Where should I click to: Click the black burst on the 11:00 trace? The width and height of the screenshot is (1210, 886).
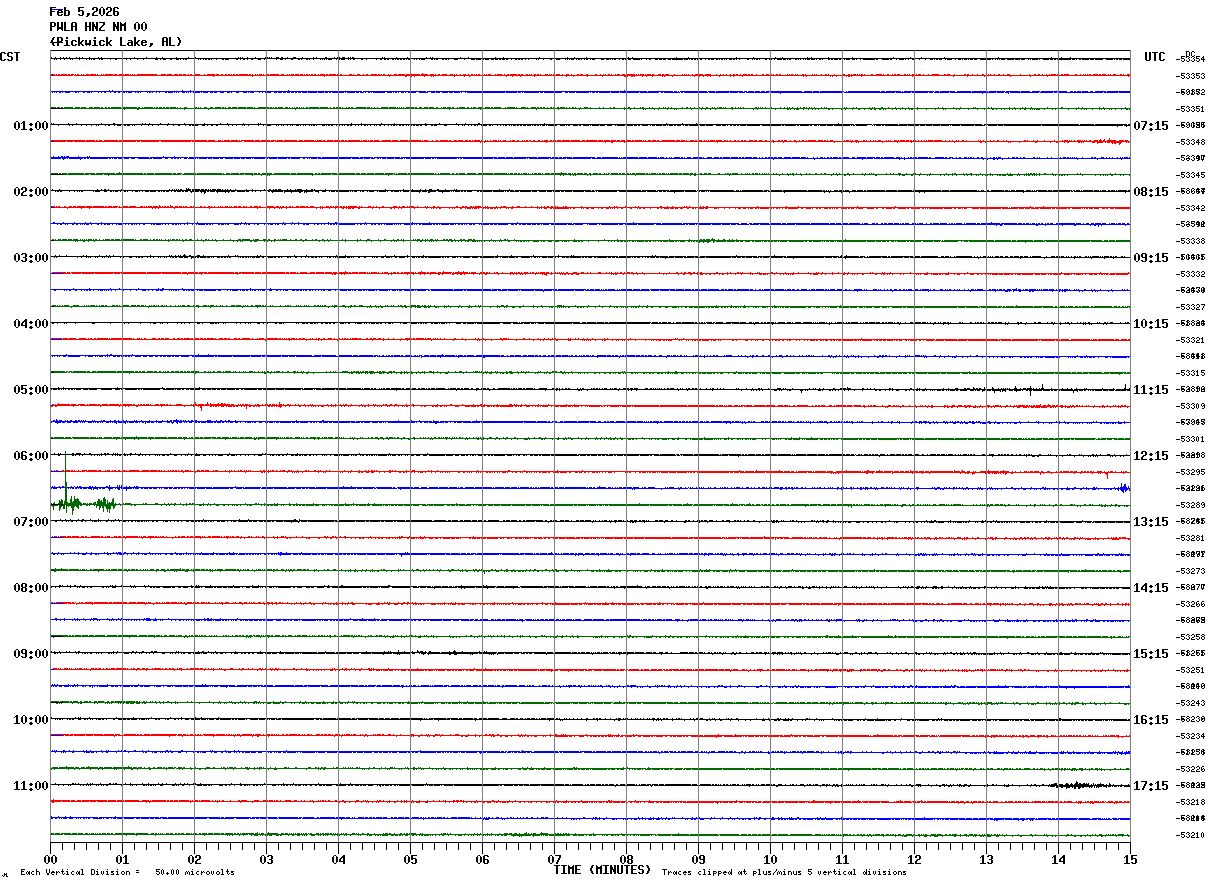1078,785
